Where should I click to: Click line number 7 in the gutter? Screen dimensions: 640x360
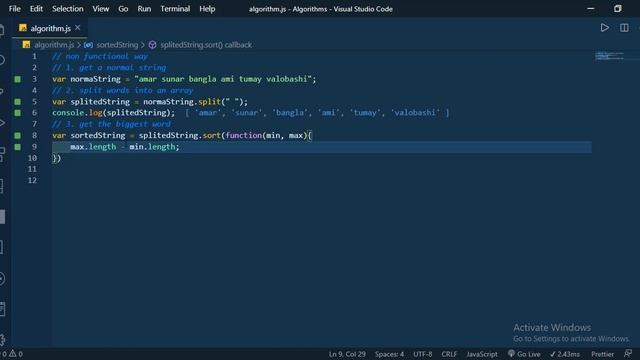coord(34,124)
